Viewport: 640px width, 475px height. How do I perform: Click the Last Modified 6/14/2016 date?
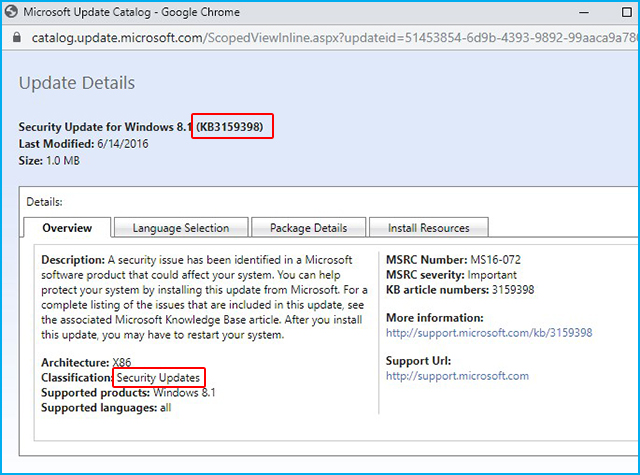tap(122, 144)
